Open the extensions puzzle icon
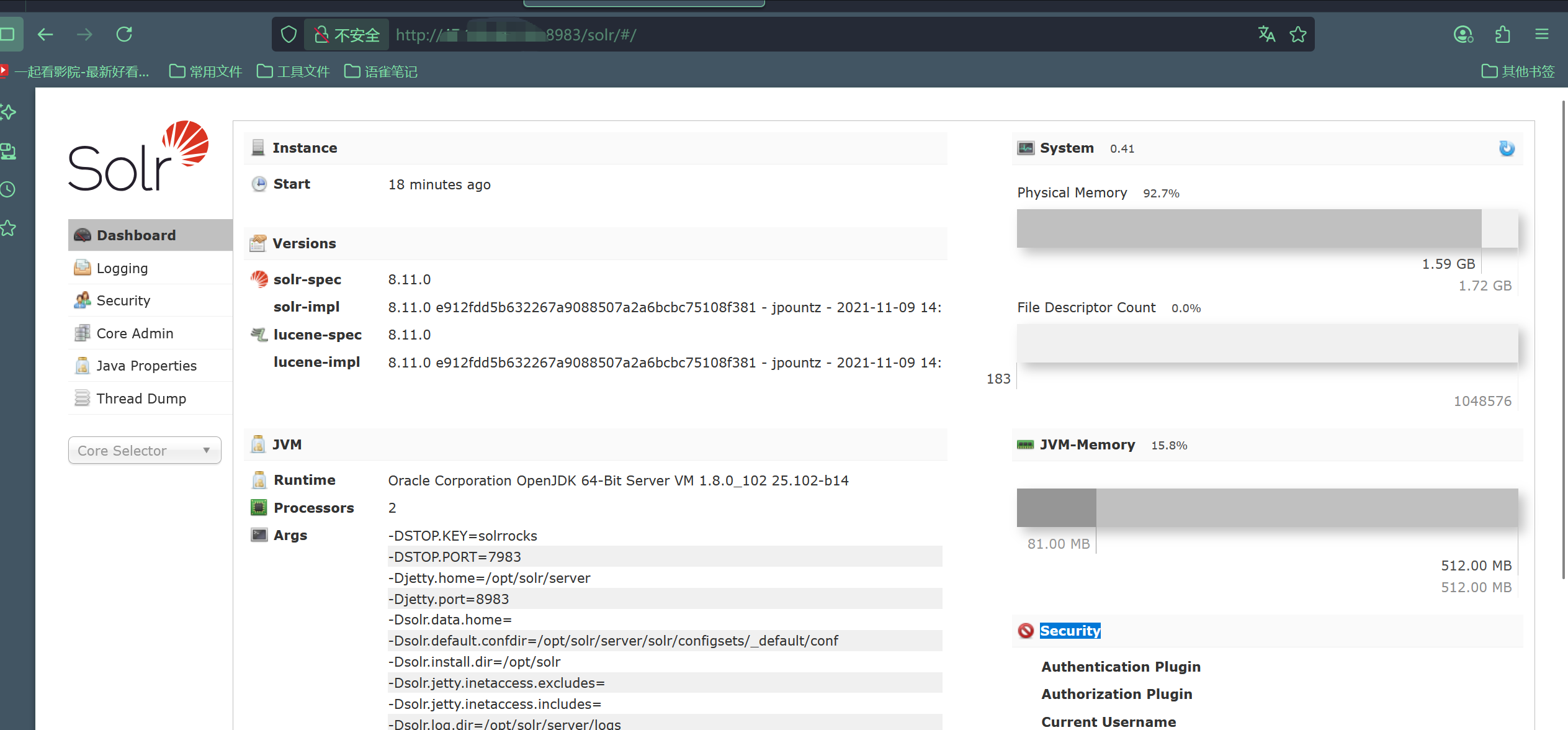 tap(1502, 34)
